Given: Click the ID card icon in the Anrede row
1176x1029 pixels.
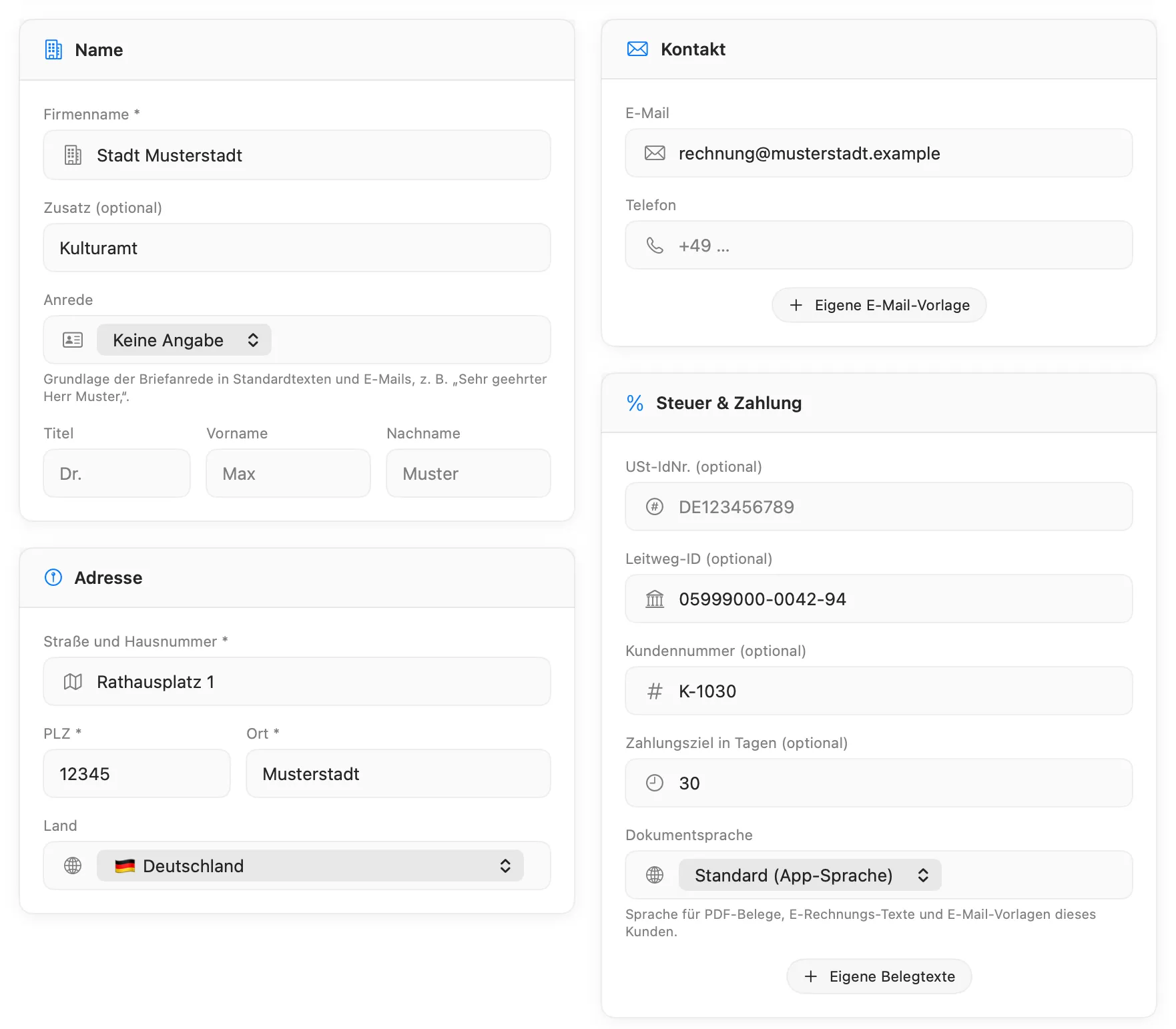Looking at the screenshot, I should (73, 340).
